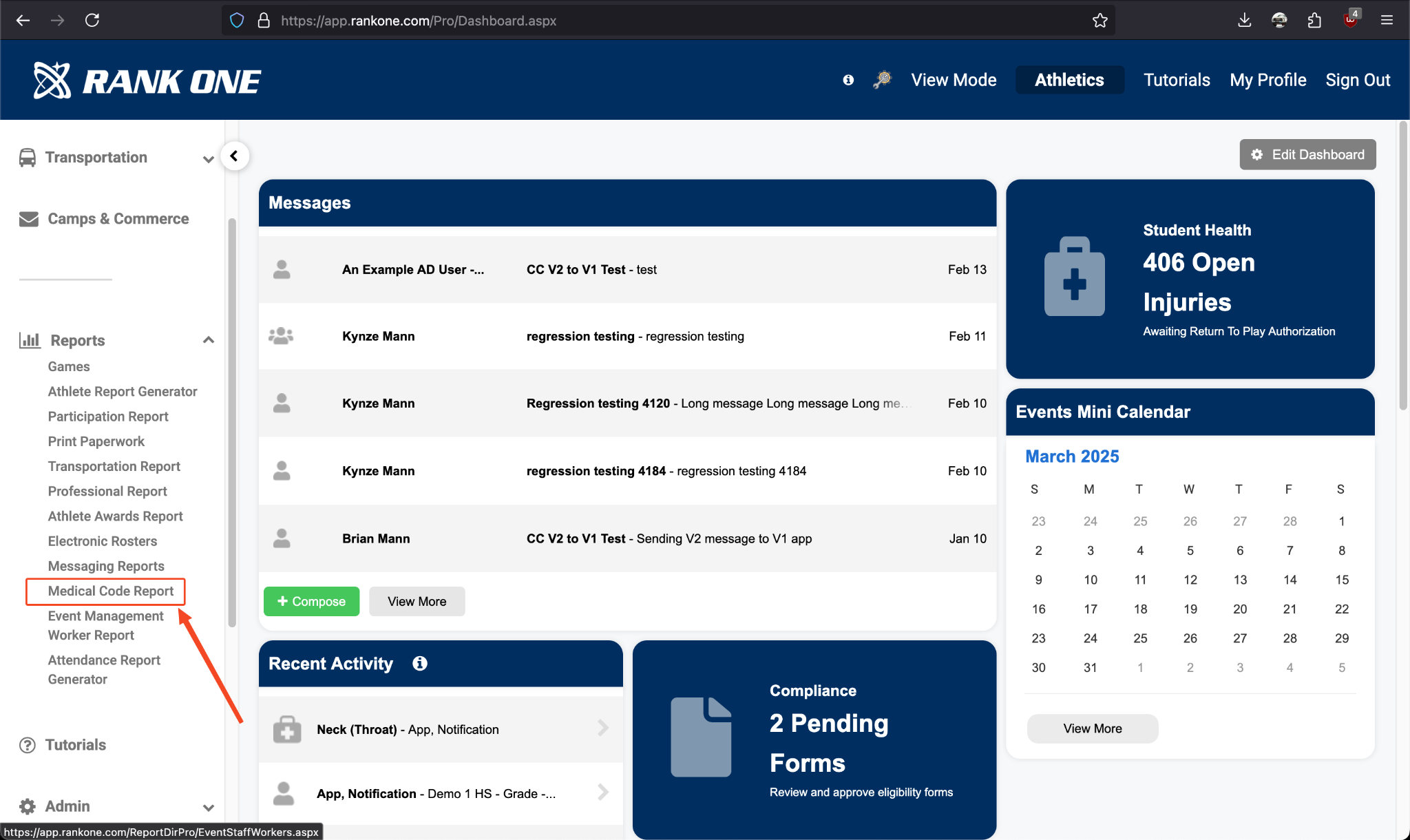This screenshot has width=1410, height=840.
Task: Open the browser extensions puzzle icon
Action: coord(1314,20)
